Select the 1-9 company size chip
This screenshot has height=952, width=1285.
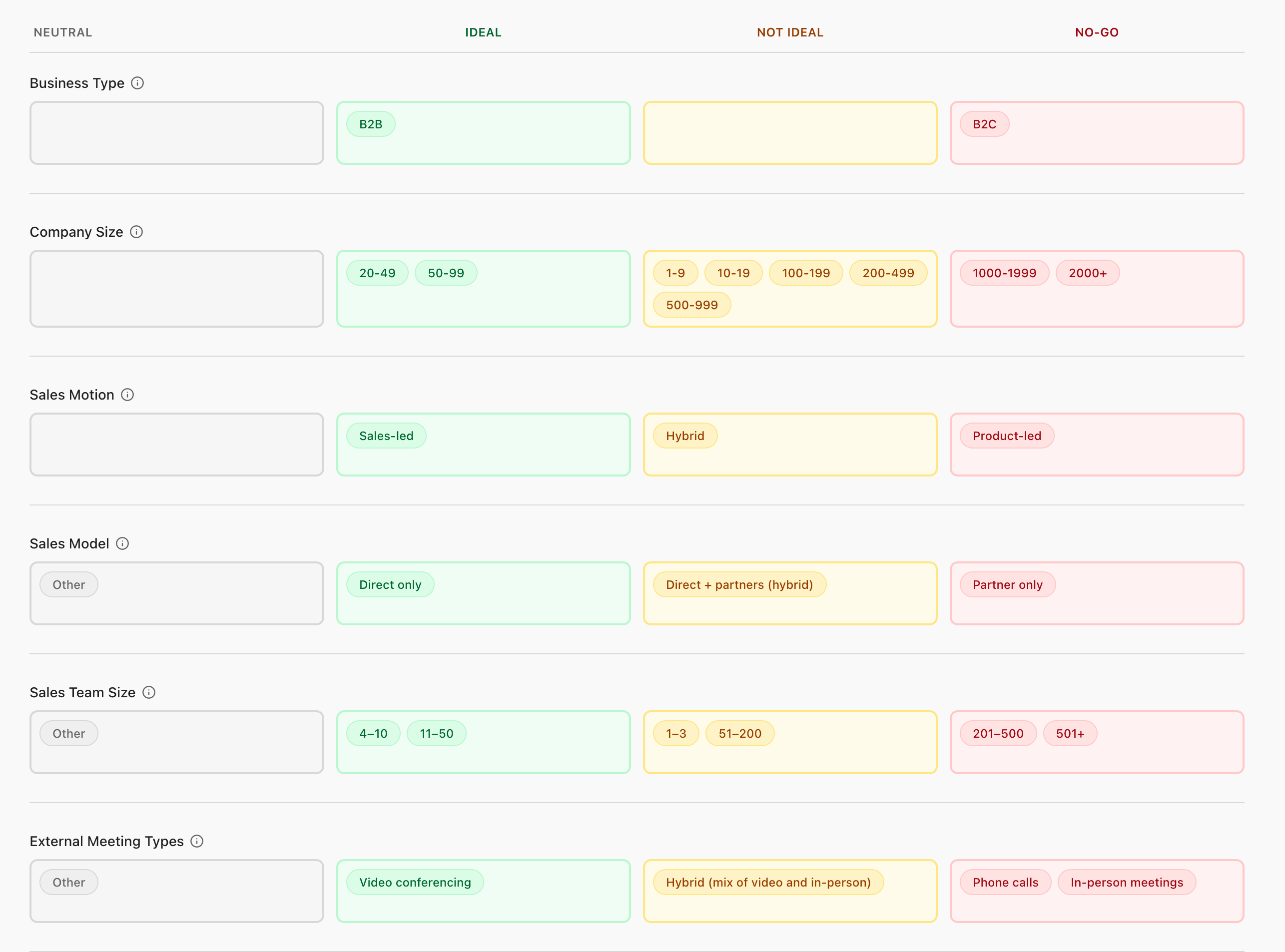tap(675, 273)
